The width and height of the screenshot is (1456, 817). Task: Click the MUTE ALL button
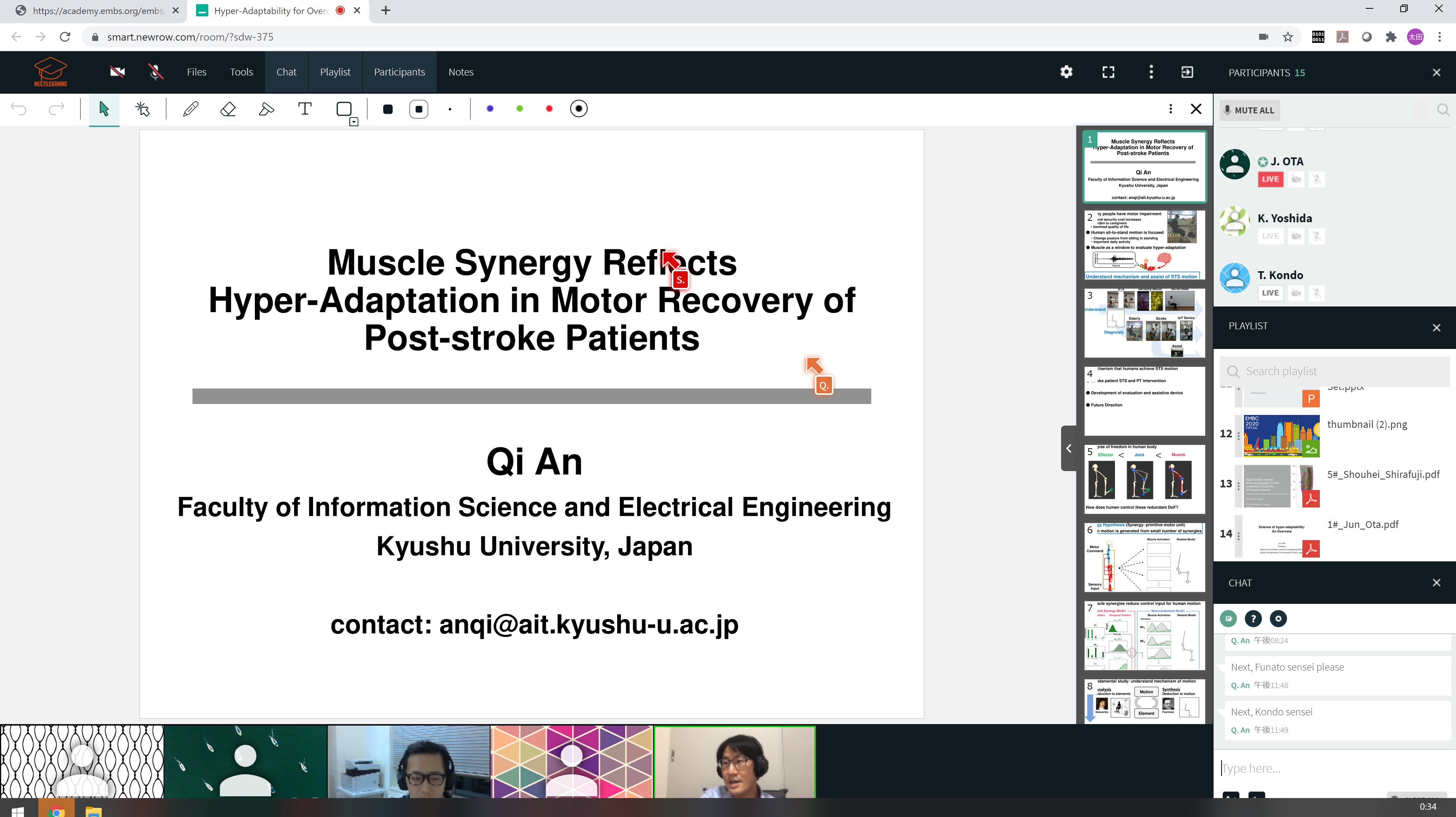tap(1249, 110)
